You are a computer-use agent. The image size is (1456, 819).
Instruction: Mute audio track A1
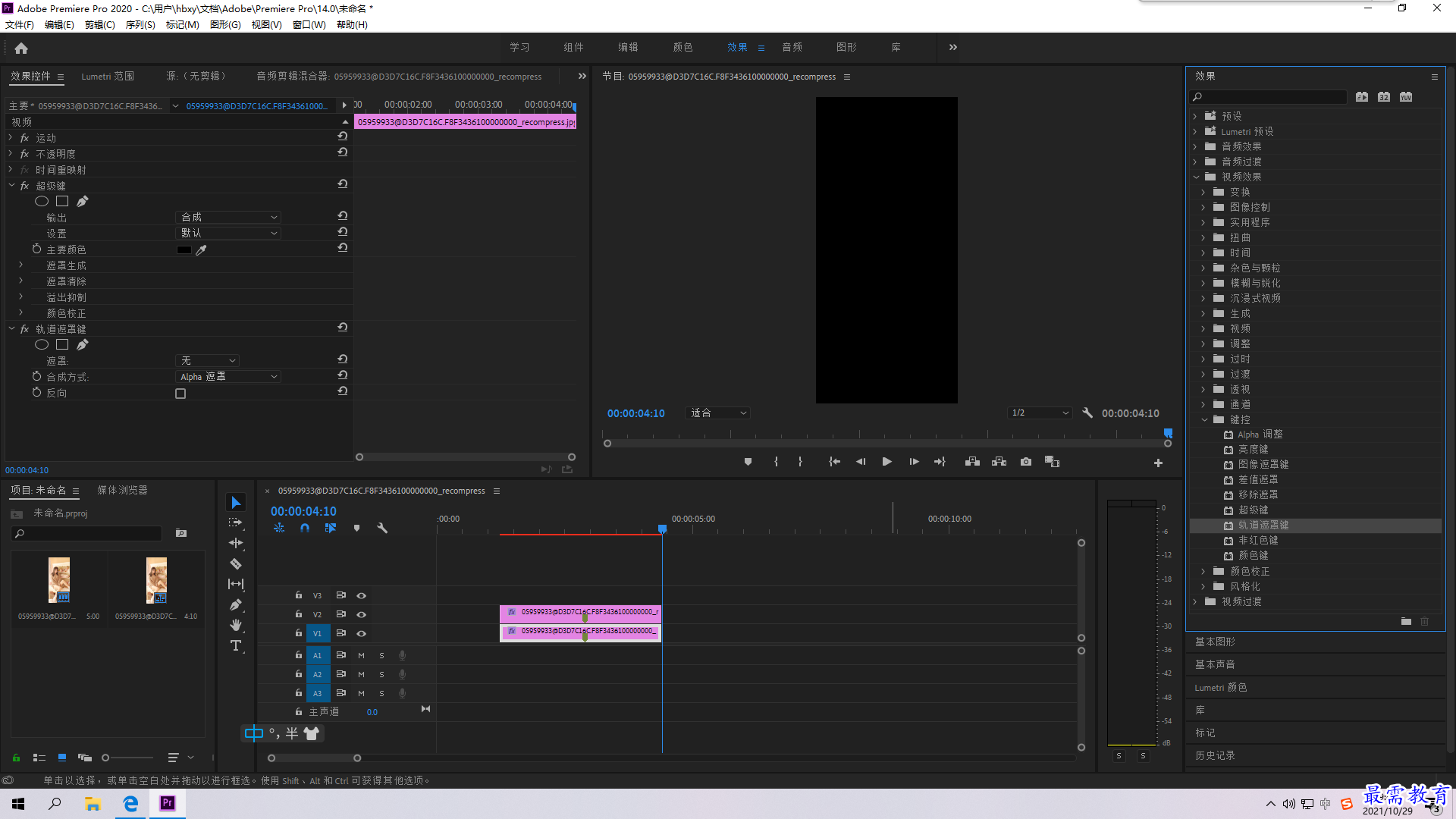pyautogui.click(x=361, y=655)
